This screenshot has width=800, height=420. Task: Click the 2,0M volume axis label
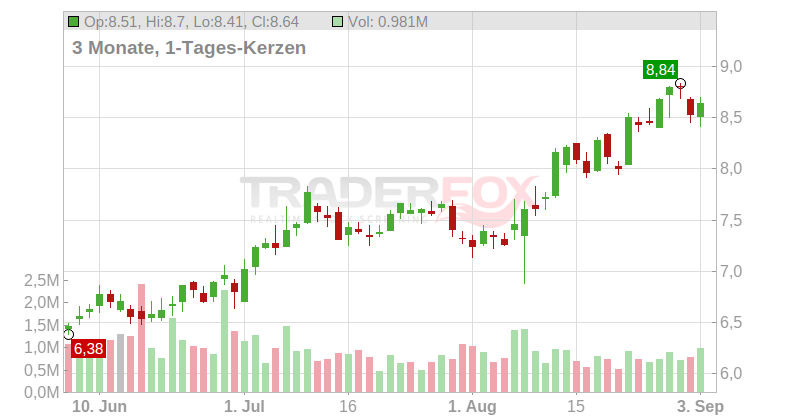click(42, 303)
